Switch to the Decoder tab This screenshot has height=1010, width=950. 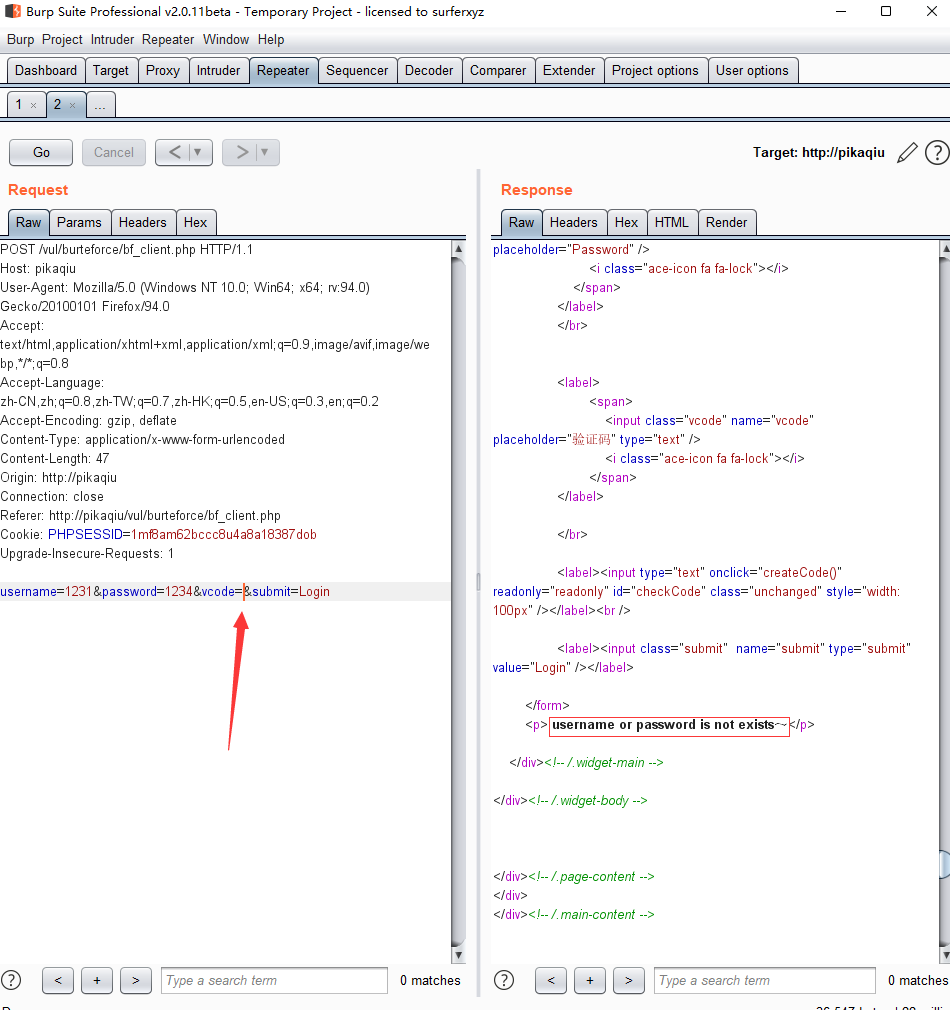click(x=429, y=70)
